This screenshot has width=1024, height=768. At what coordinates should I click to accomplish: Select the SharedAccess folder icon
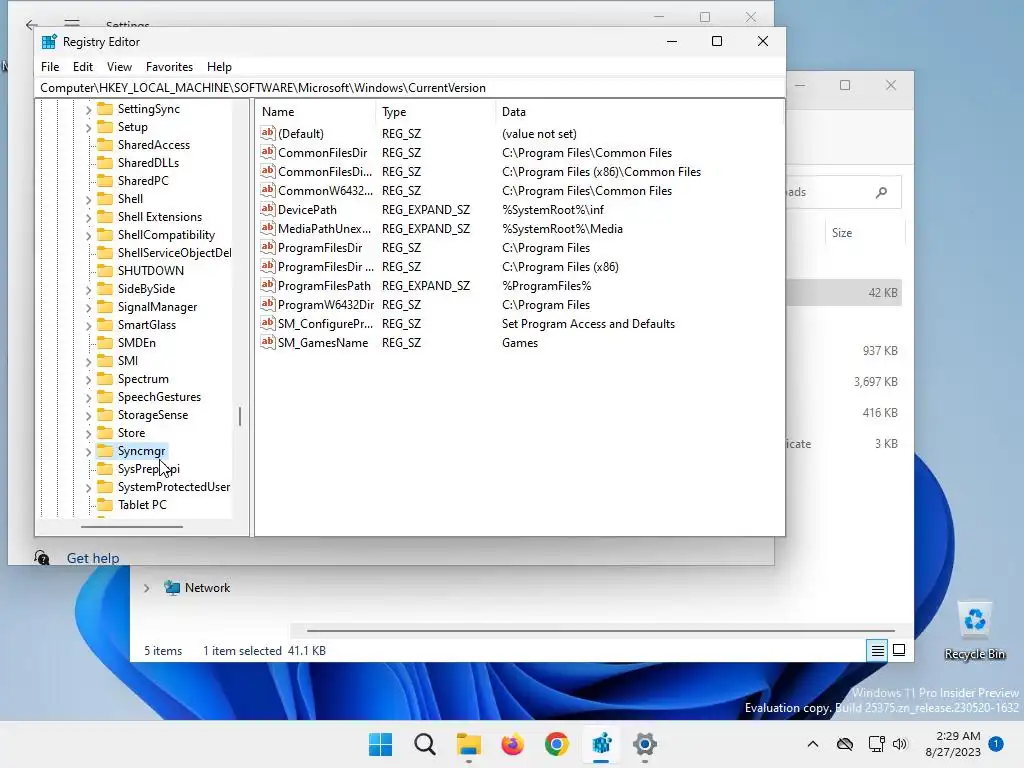104,144
